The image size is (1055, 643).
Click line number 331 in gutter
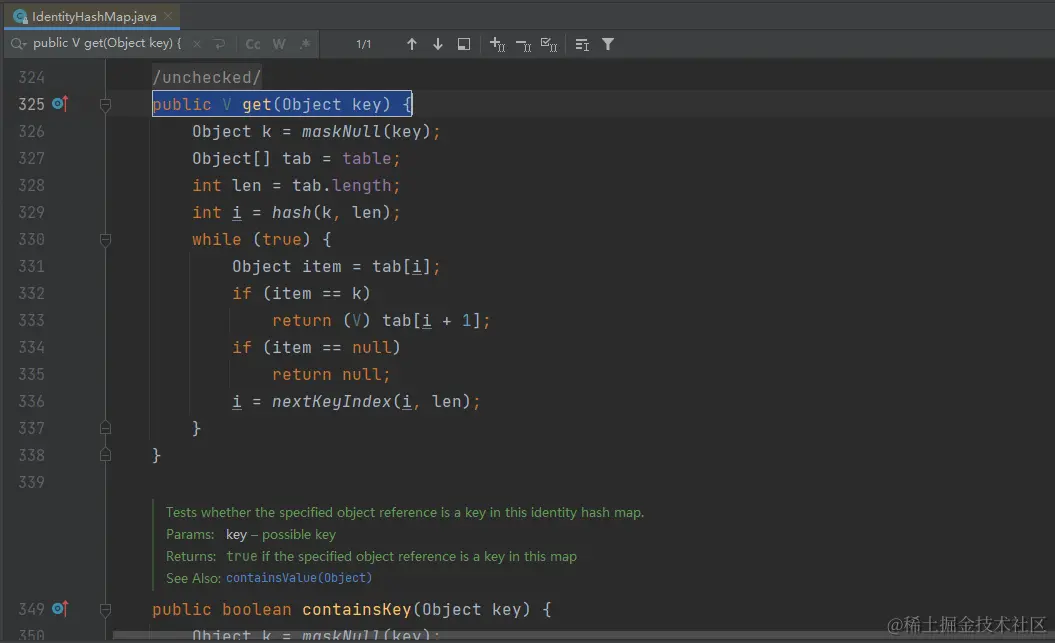[x=32, y=266]
